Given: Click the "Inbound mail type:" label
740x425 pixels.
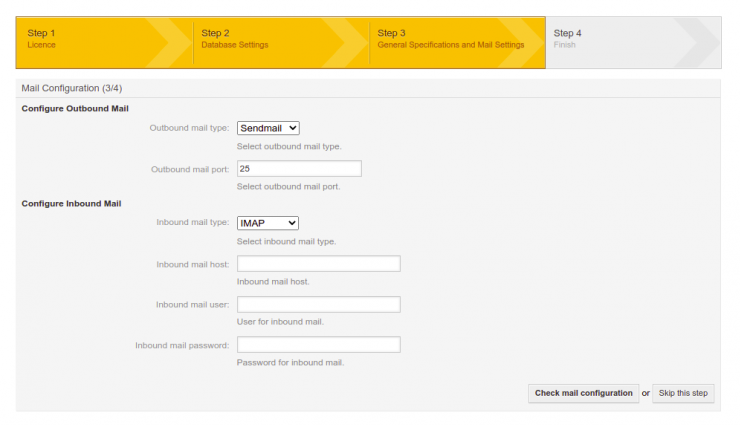Looking at the screenshot, I should [193, 223].
